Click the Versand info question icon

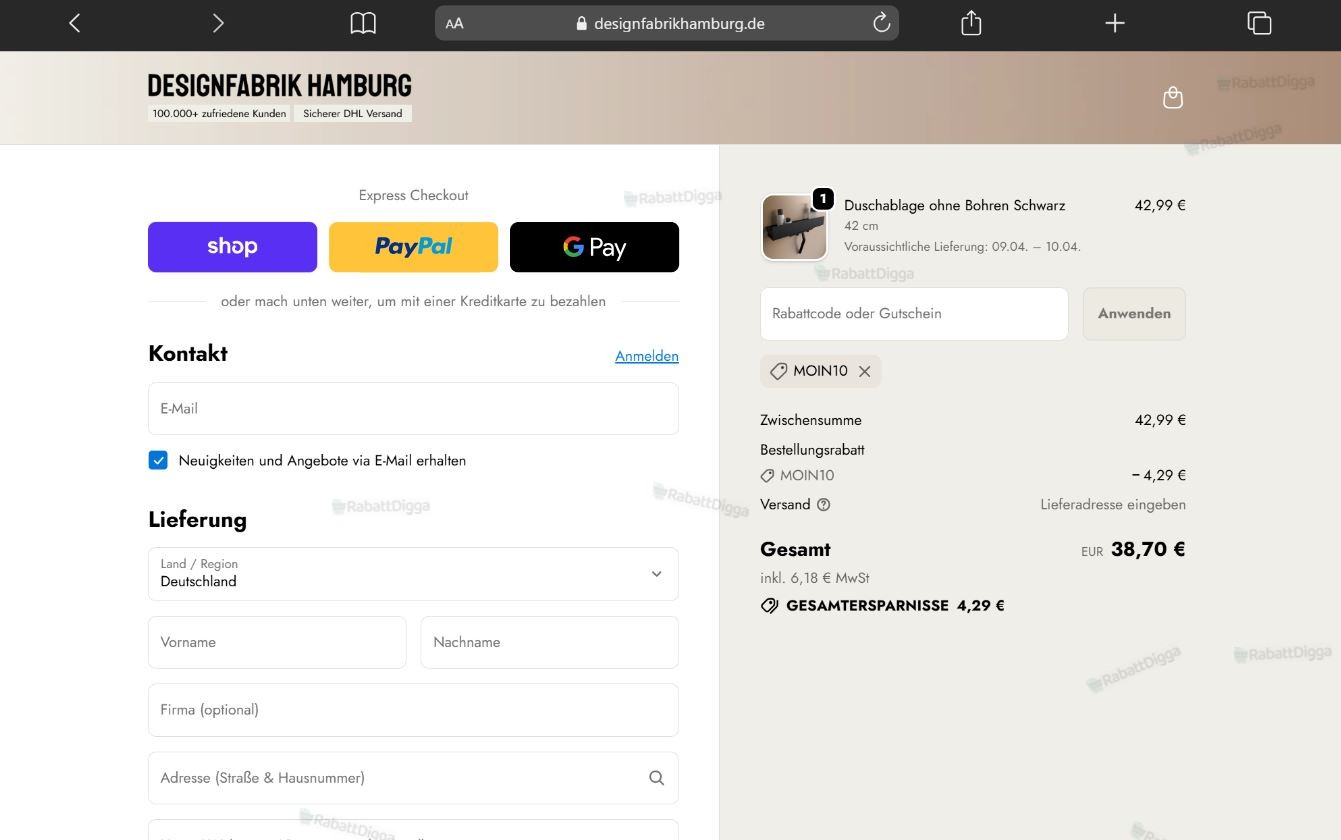pos(824,505)
